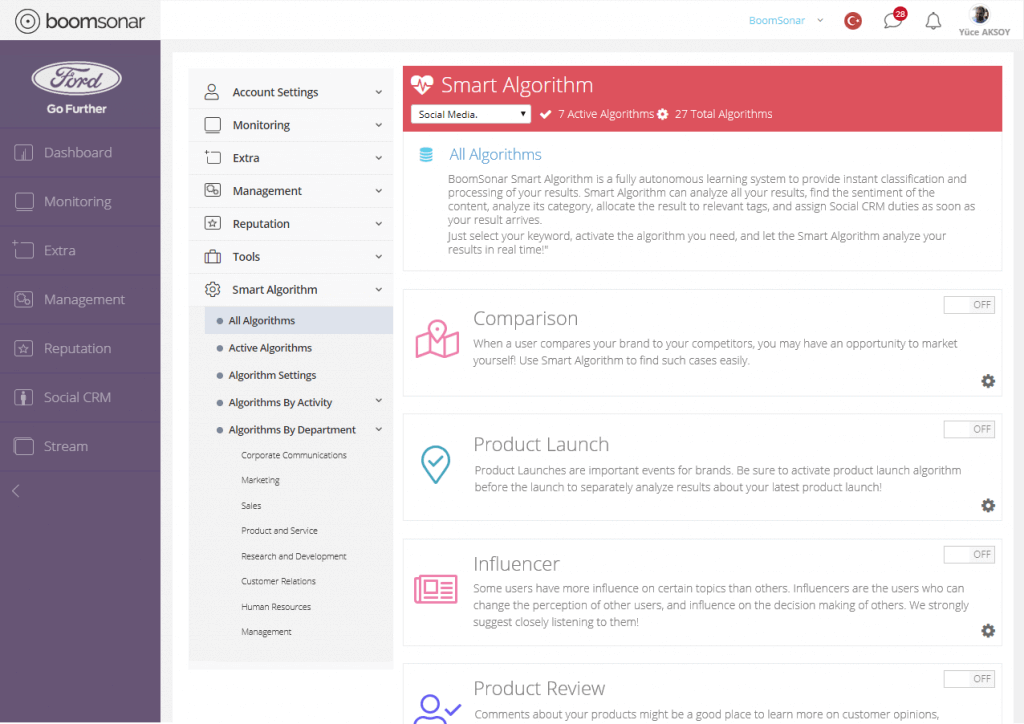The height and width of the screenshot is (724, 1024).
Task: Click the Monitoring screen icon in purple sidebar
Action: pyautogui.click(x=24, y=202)
